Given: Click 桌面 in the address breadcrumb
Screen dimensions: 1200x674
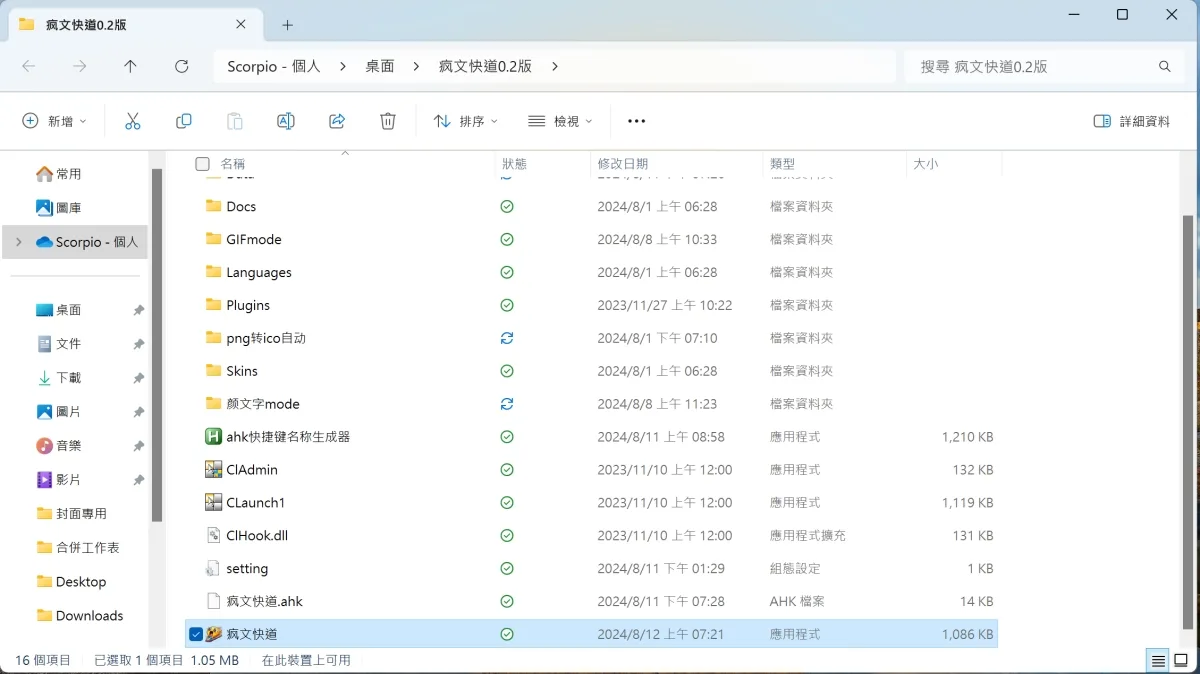Looking at the screenshot, I should pos(379,66).
